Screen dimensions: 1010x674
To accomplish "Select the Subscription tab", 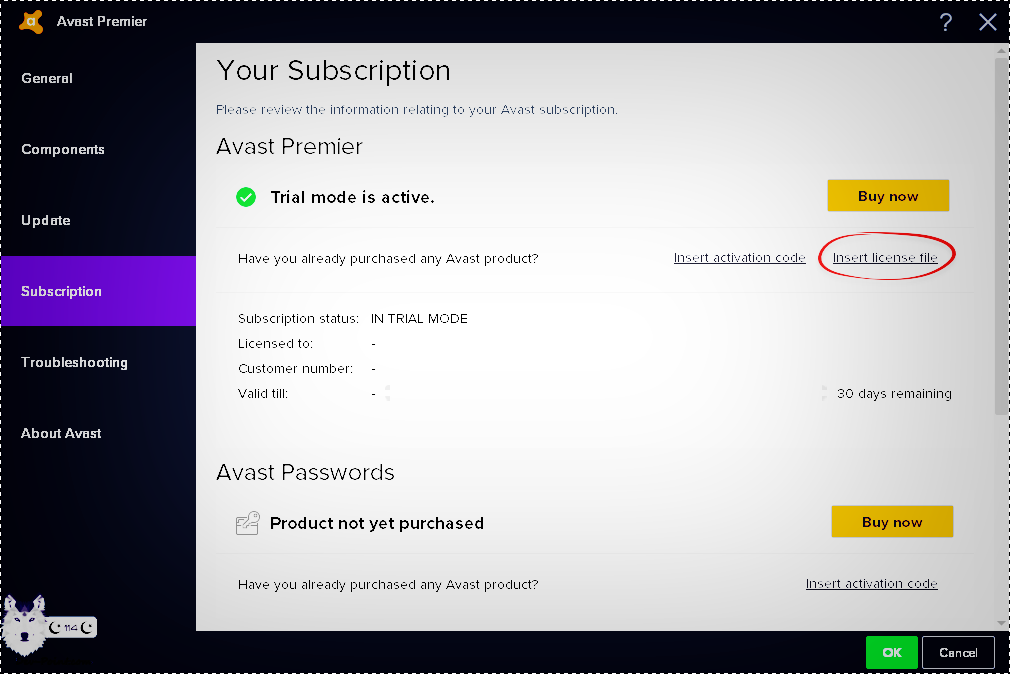I will pyautogui.click(x=62, y=291).
